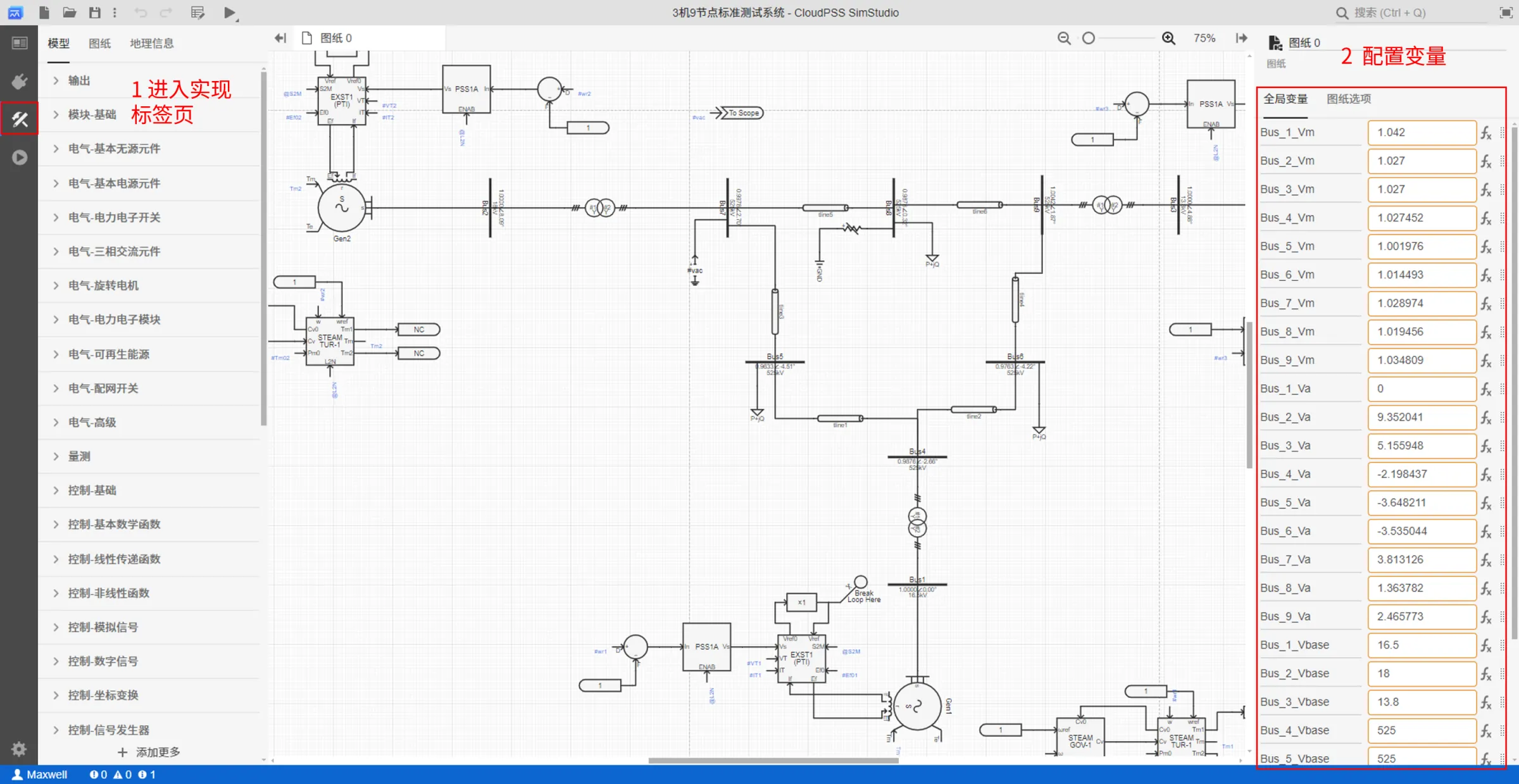
Task: Open formula editor for Bus_2_Va
Action: 1486,418
